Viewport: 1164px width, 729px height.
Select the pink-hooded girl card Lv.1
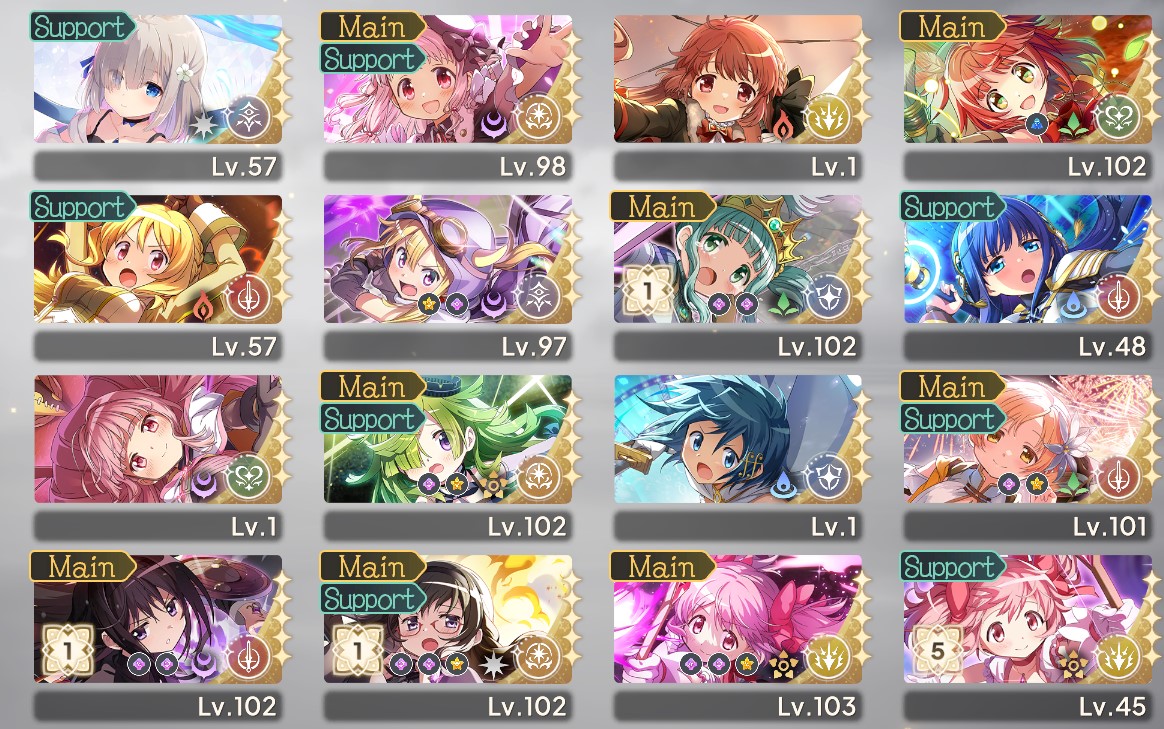[157, 439]
